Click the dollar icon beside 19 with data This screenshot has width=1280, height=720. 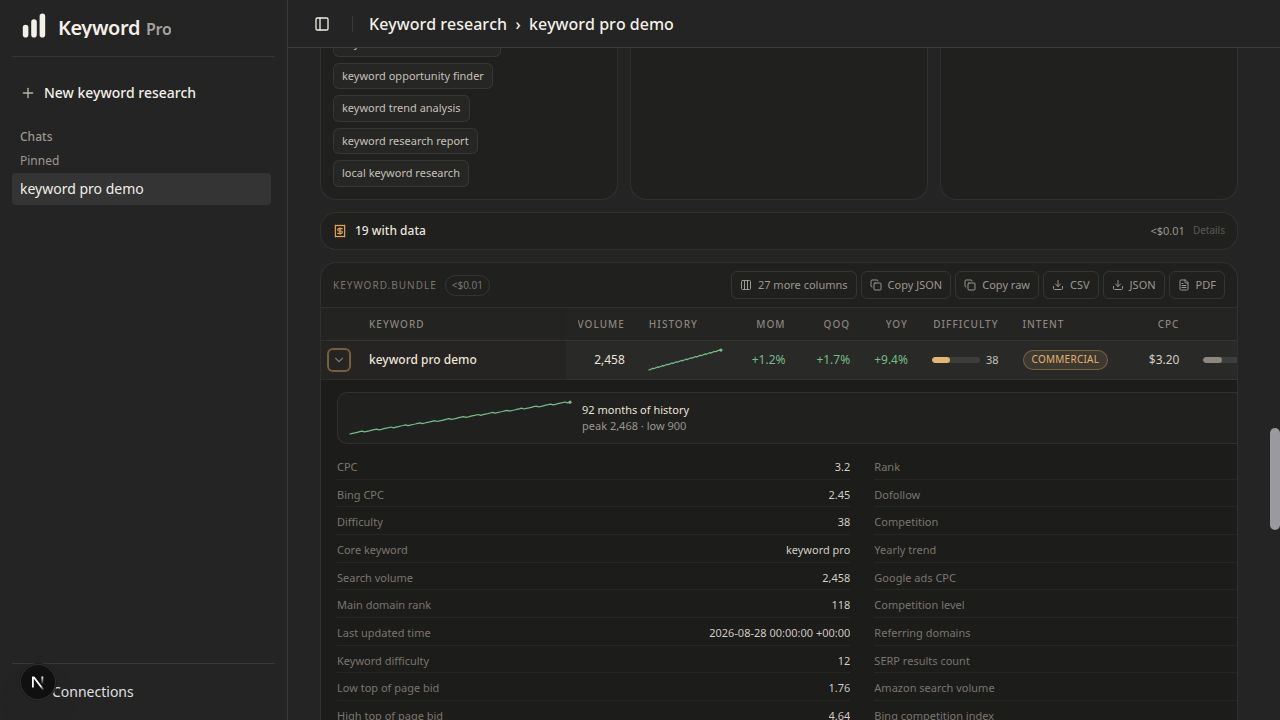coord(340,231)
